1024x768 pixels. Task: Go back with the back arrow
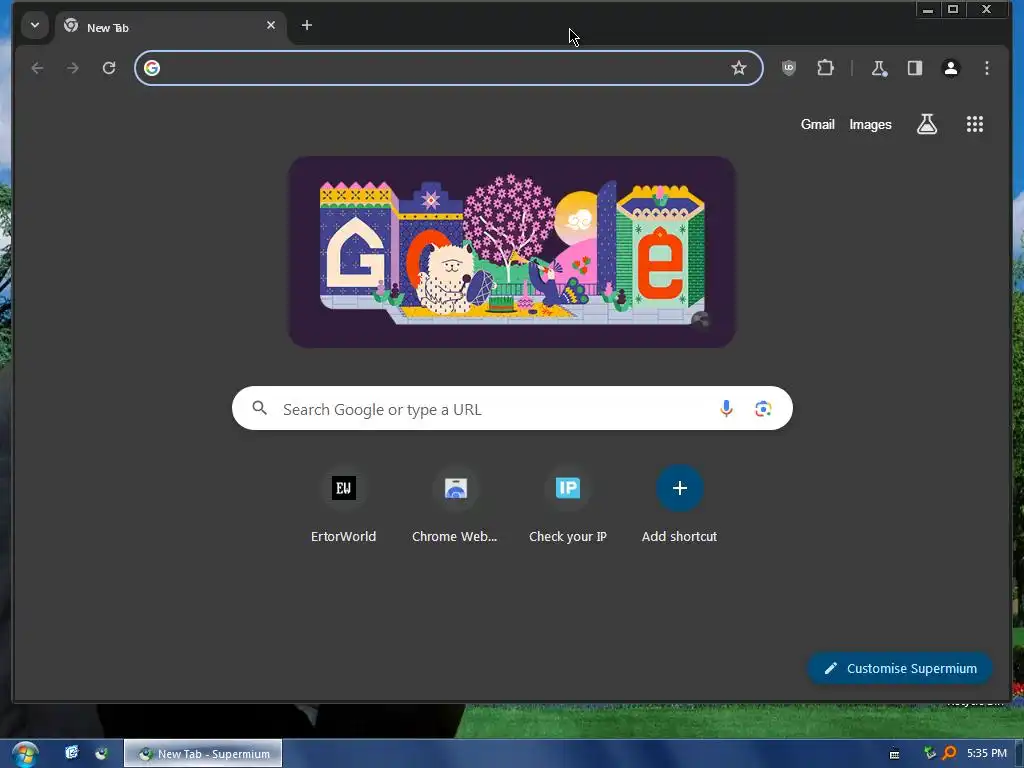pyautogui.click(x=37, y=68)
